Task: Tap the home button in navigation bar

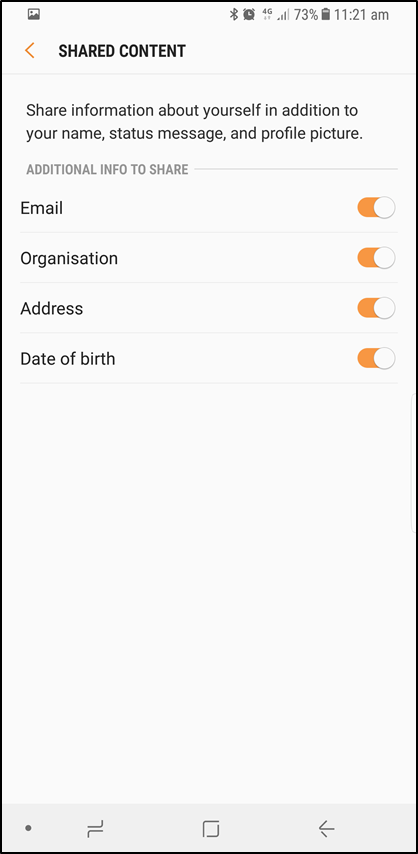Action: [x=210, y=829]
